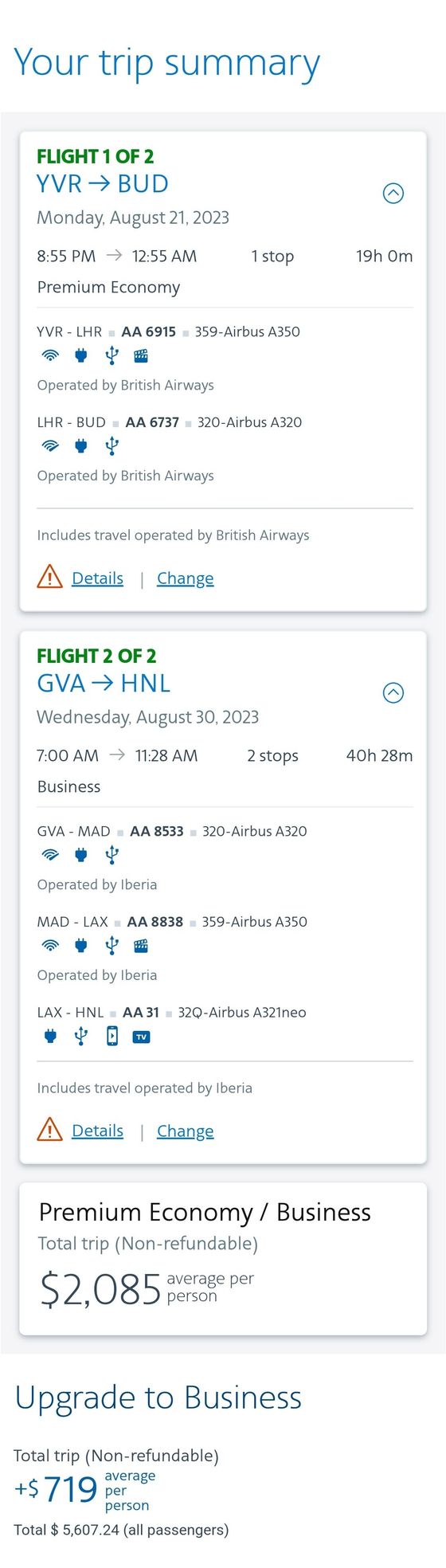Click Change link for YVR to BUD flight

[185, 578]
